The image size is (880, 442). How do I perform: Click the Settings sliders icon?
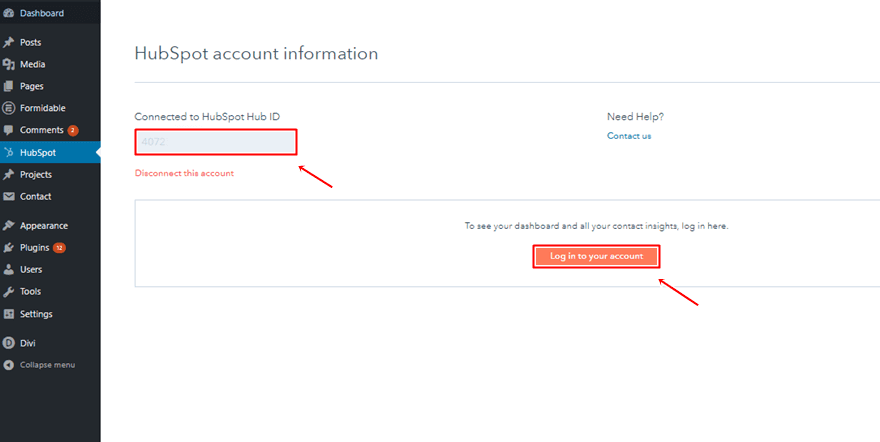pyautogui.click(x=8, y=314)
